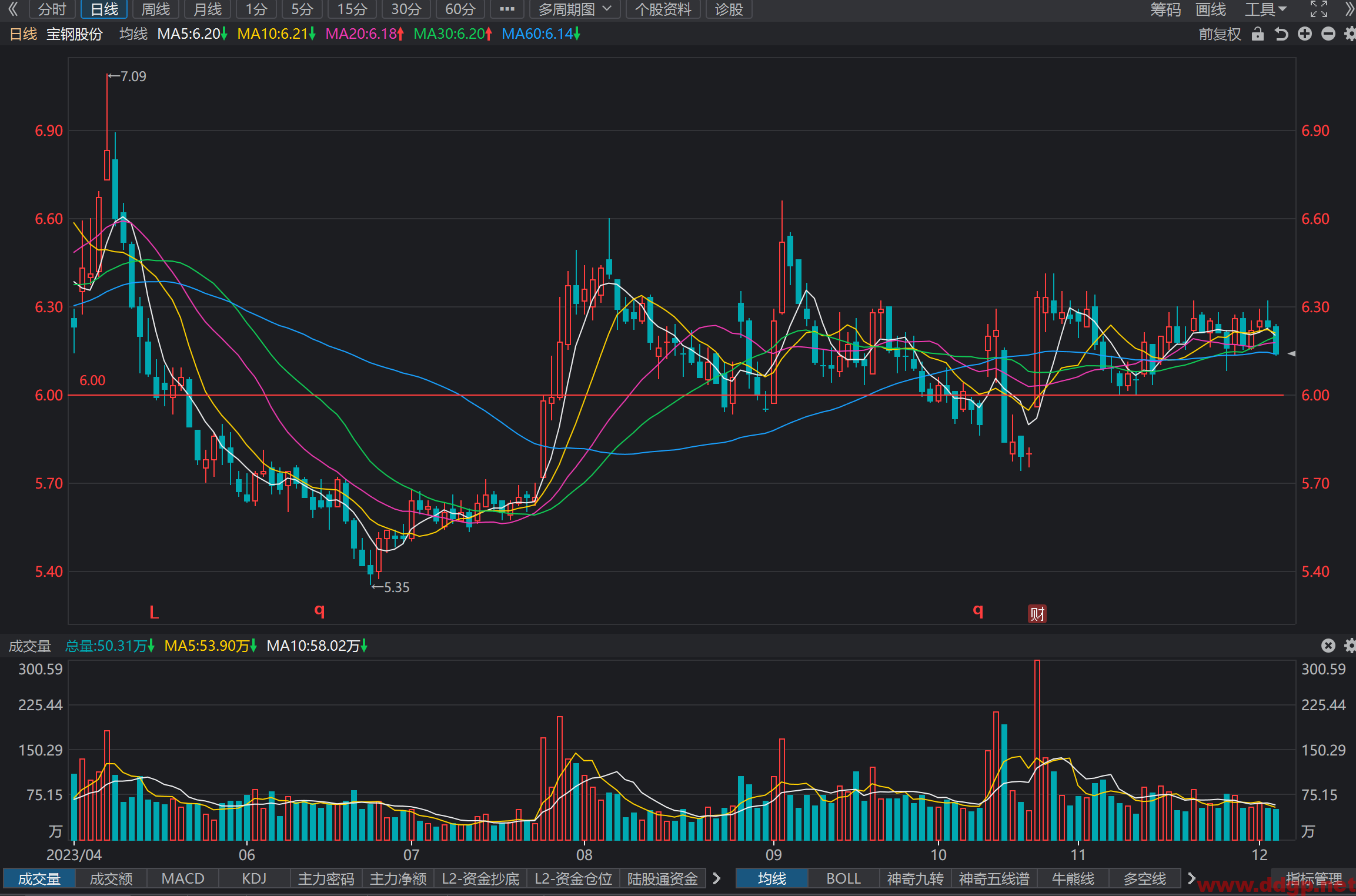Image resolution: width=1356 pixels, height=896 pixels.
Task: Click the lock icon beside 前复权
Action: [x=1257, y=34]
